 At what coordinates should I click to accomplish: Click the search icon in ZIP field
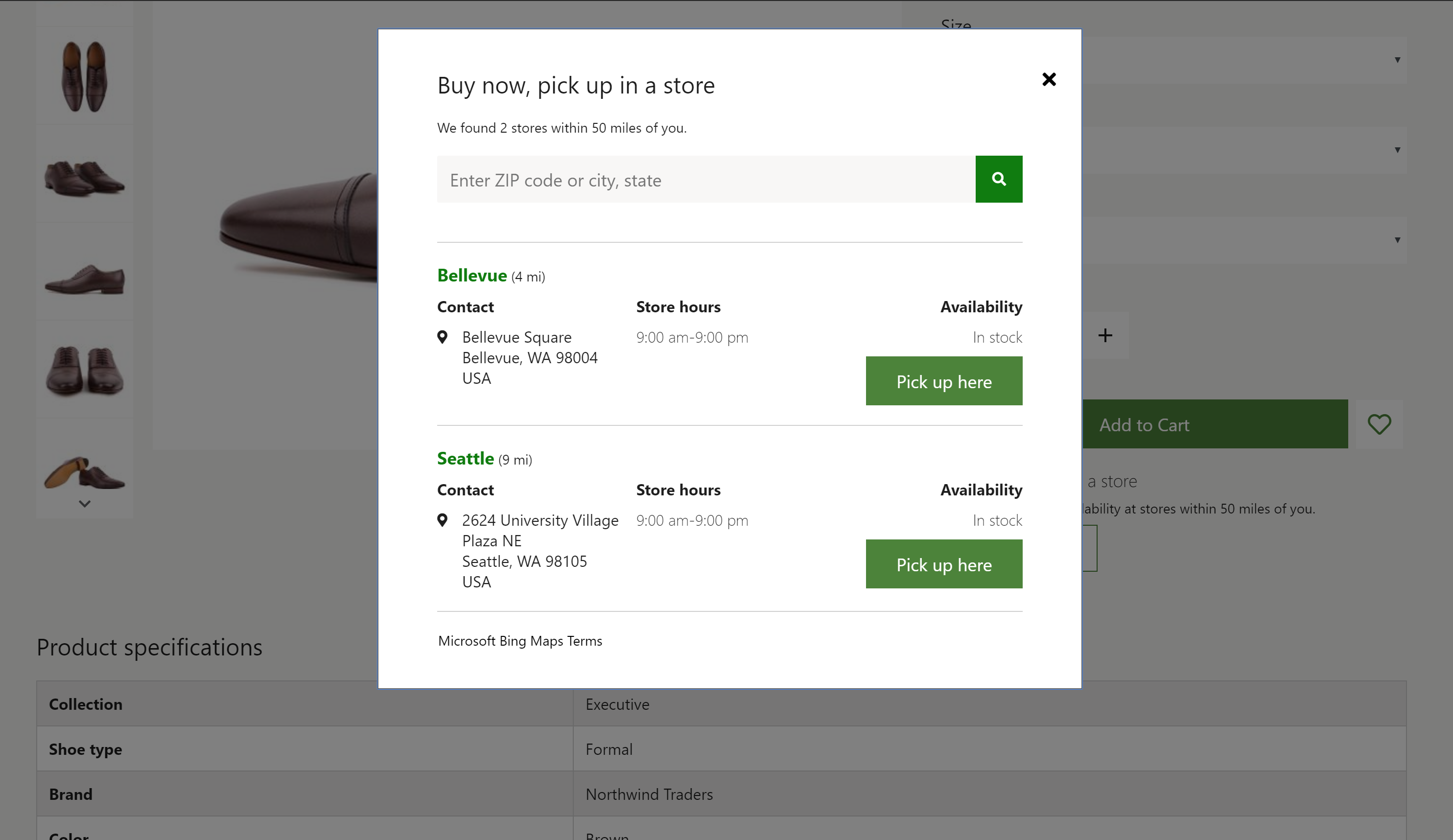point(999,179)
